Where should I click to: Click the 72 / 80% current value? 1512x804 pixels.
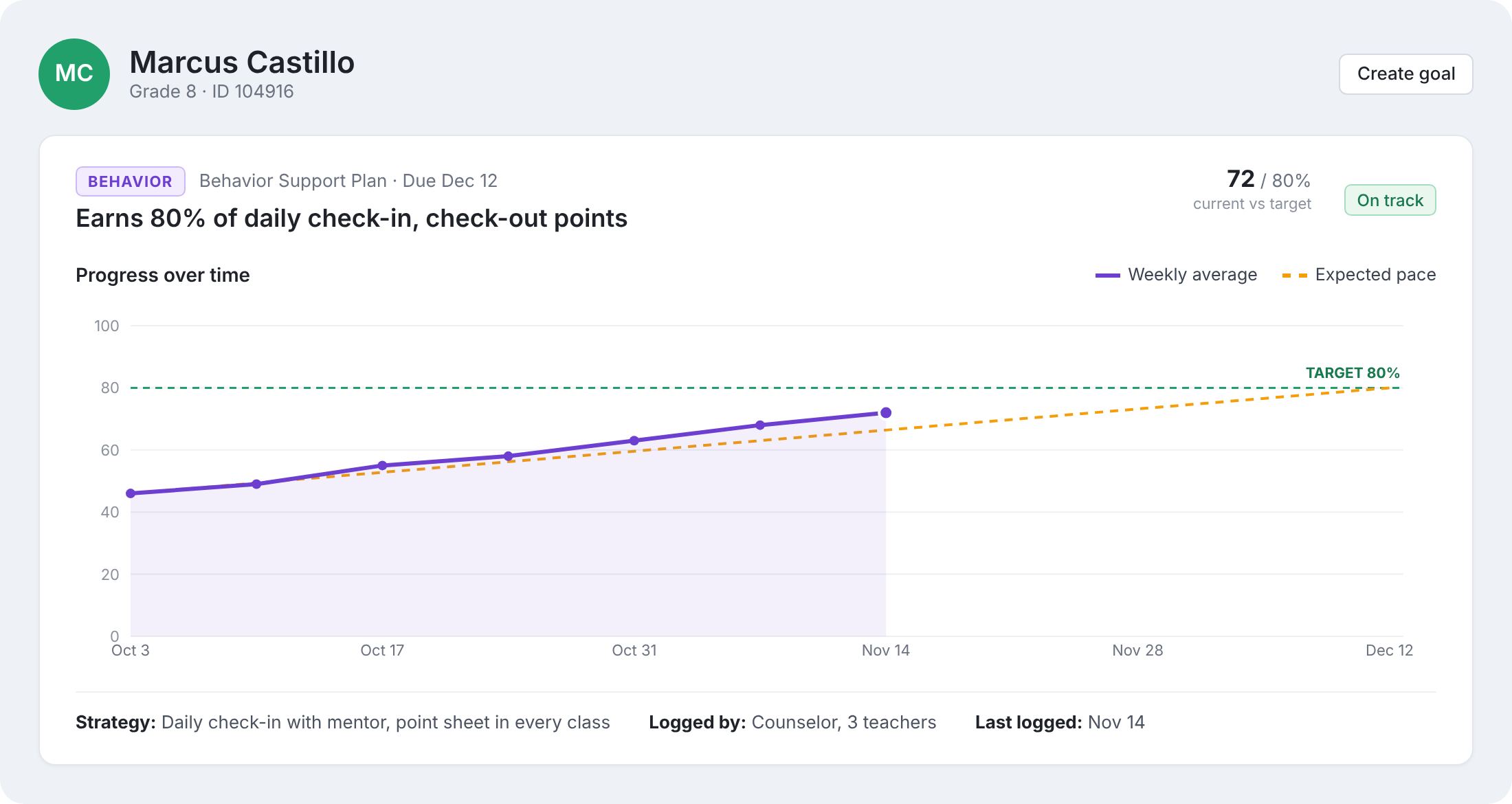tap(1269, 179)
